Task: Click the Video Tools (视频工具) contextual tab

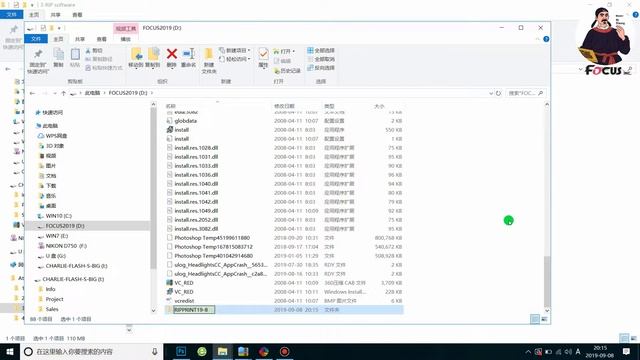Action: [126, 28]
